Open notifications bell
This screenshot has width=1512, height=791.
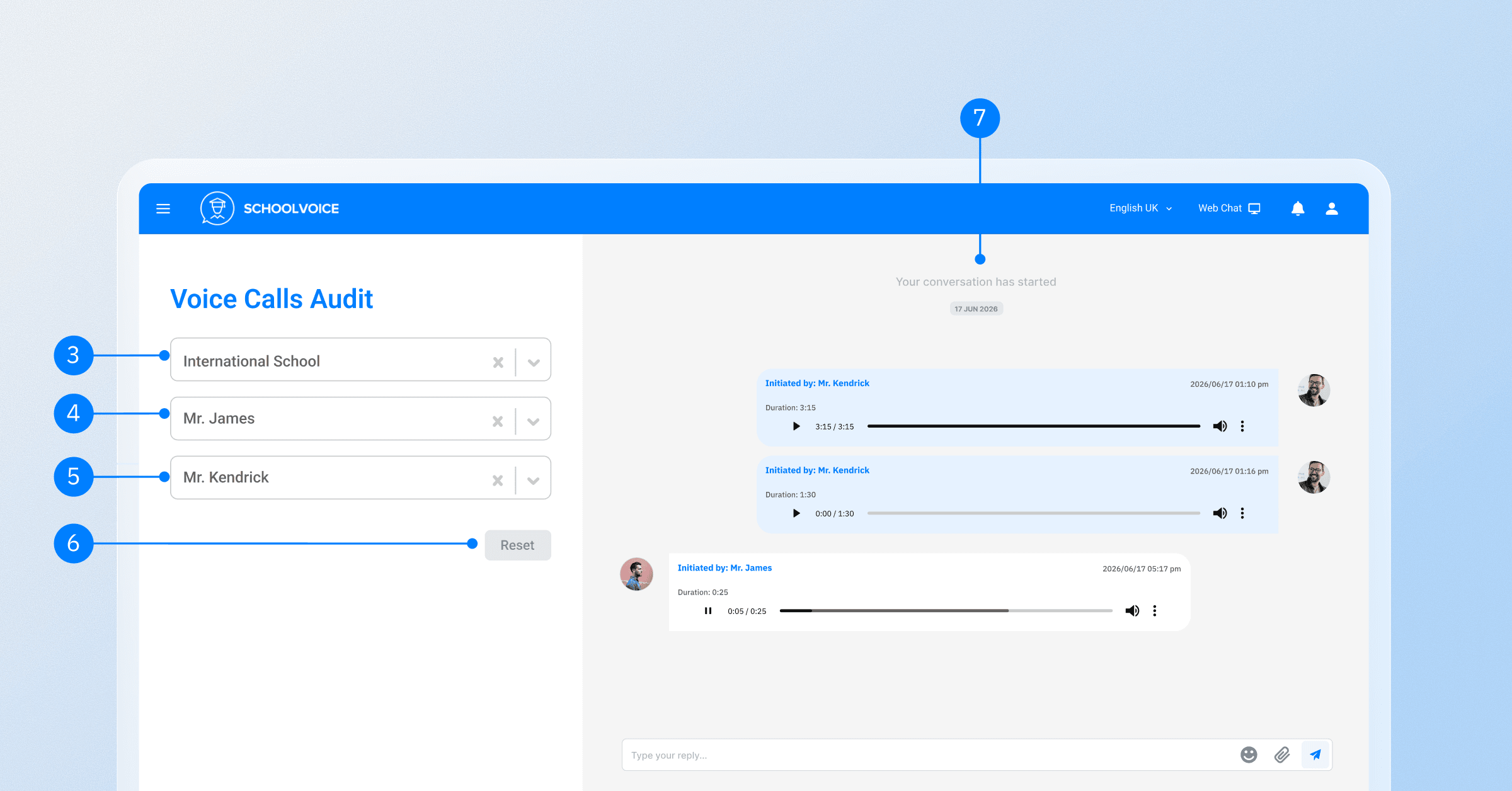pos(1298,208)
